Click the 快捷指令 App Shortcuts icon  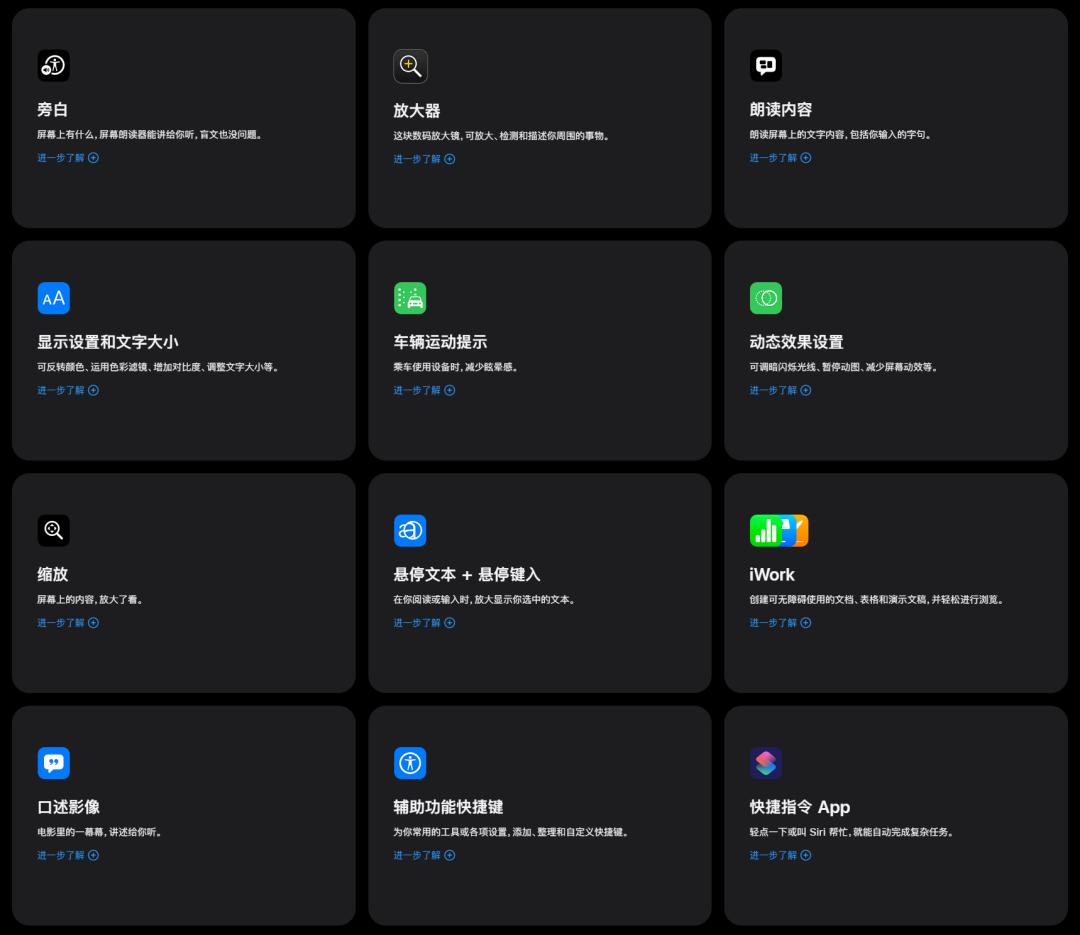(766, 763)
